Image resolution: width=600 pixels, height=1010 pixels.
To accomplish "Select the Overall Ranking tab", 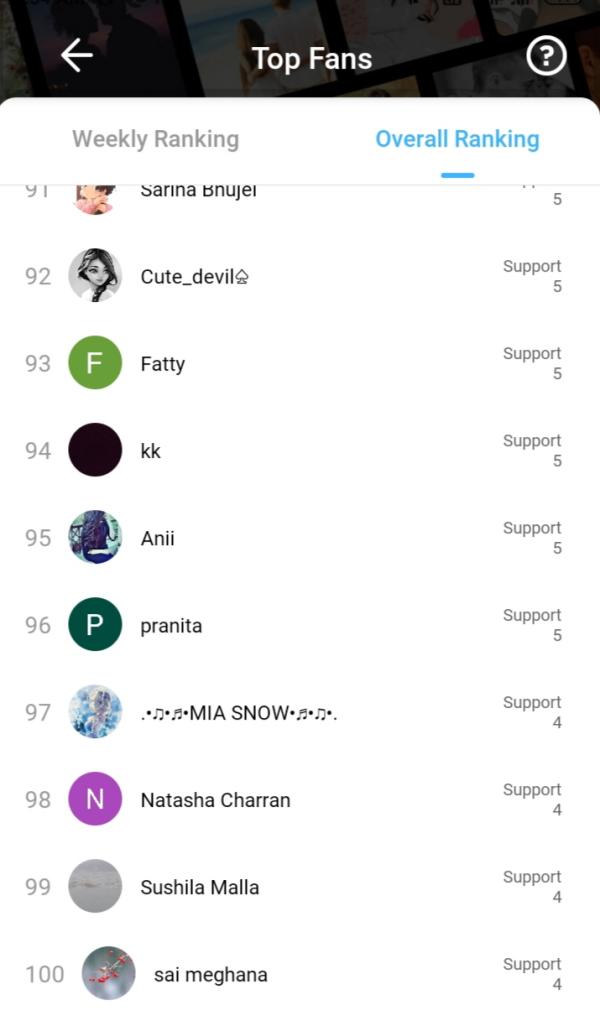I will click(x=457, y=139).
